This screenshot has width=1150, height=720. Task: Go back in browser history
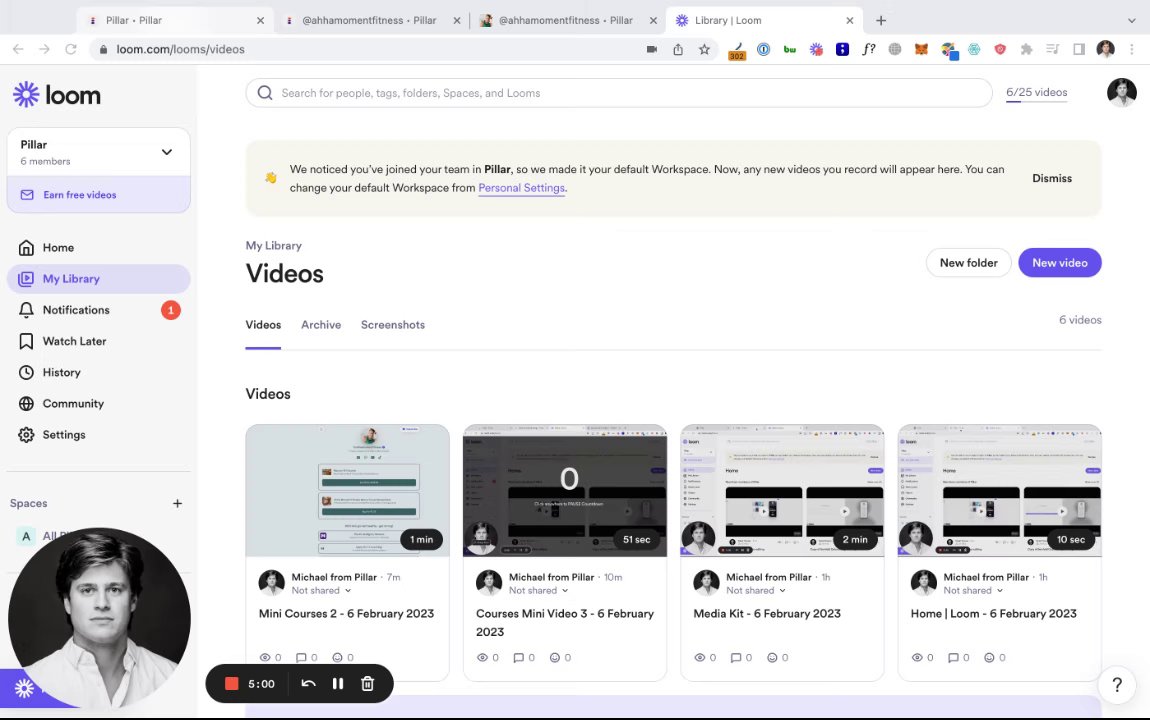click(x=18, y=49)
